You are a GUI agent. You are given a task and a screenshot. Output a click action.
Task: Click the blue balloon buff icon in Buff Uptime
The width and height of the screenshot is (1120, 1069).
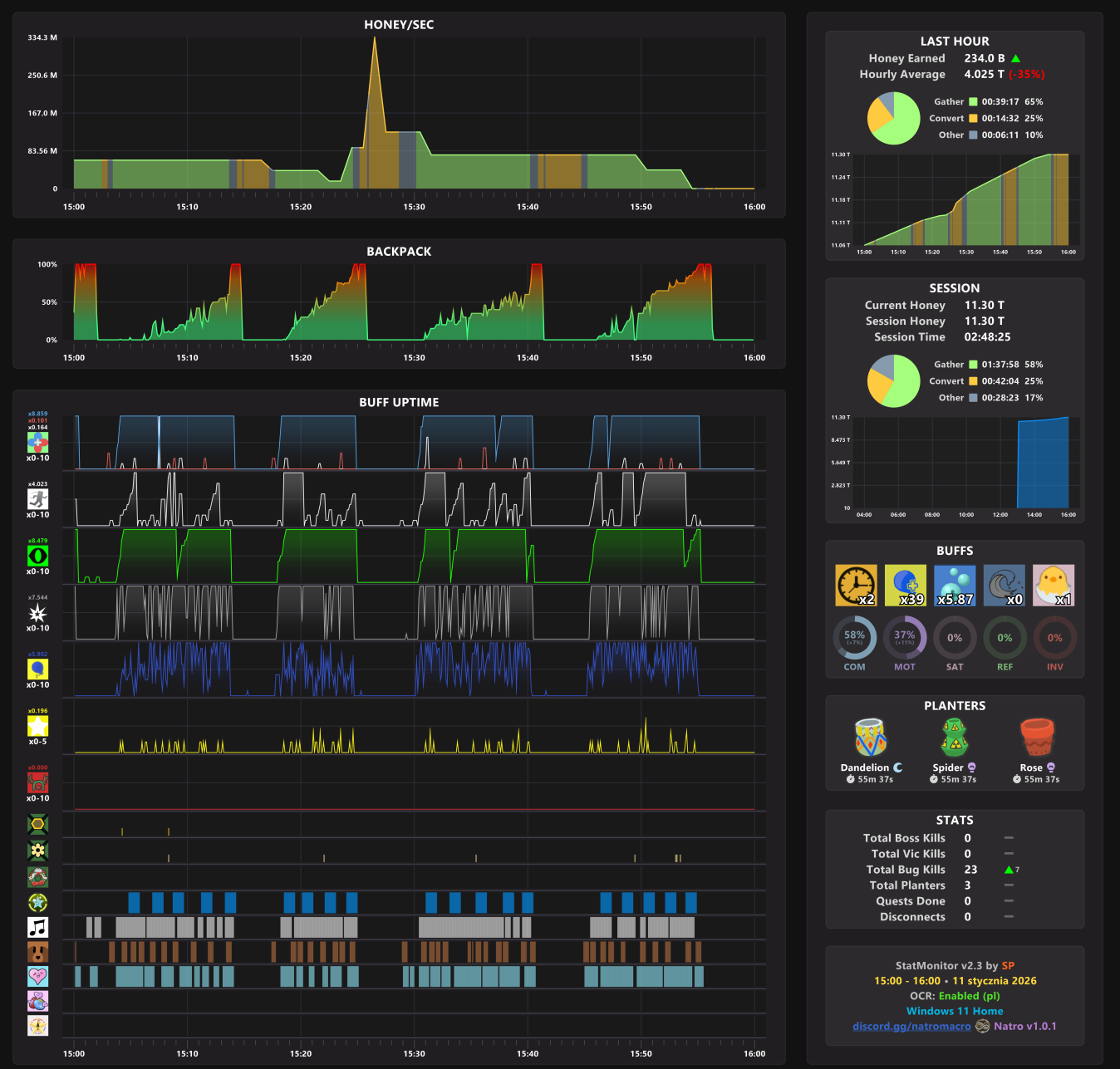pos(37,669)
